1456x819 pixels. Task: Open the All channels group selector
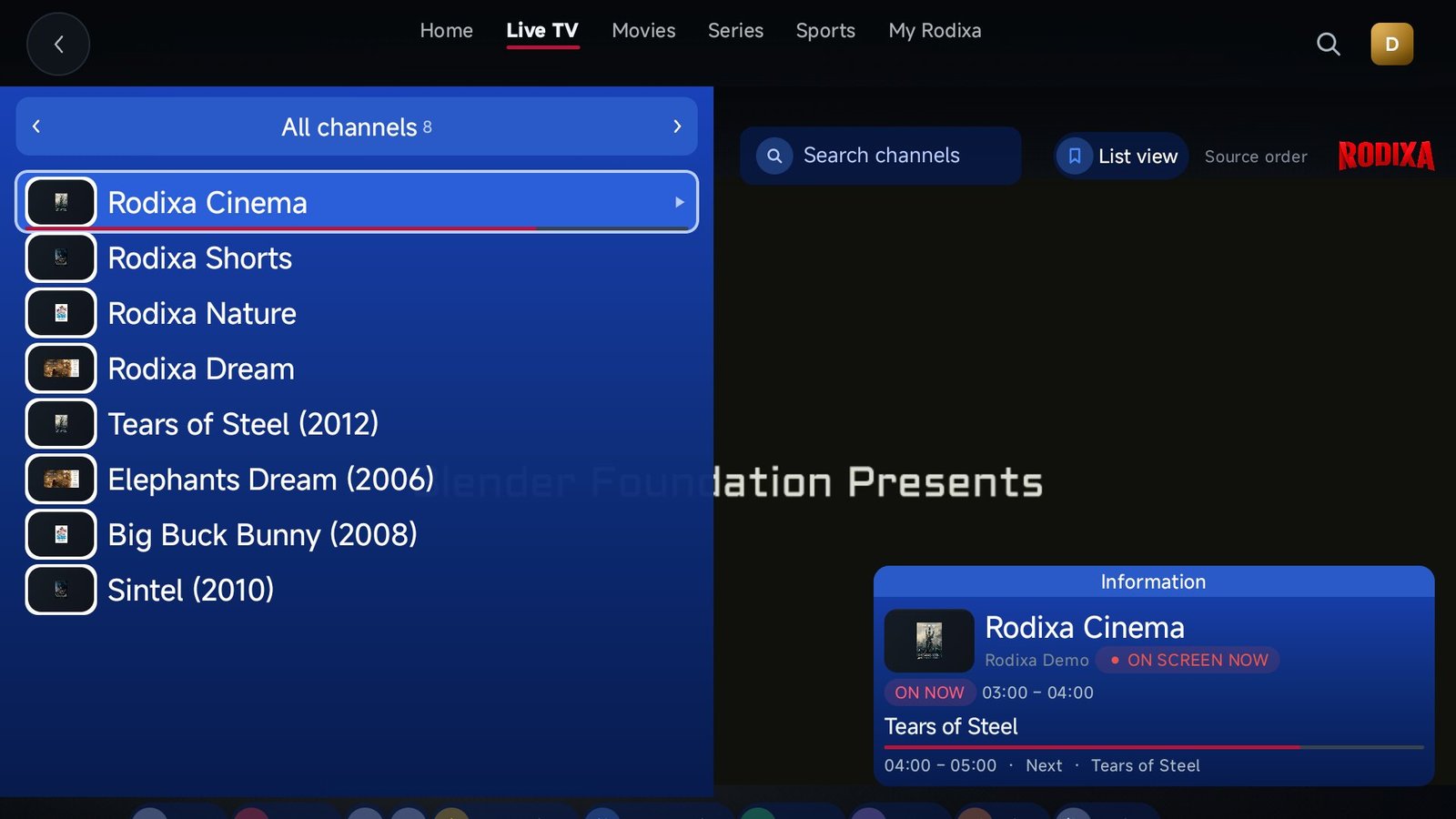[x=357, y=126]
